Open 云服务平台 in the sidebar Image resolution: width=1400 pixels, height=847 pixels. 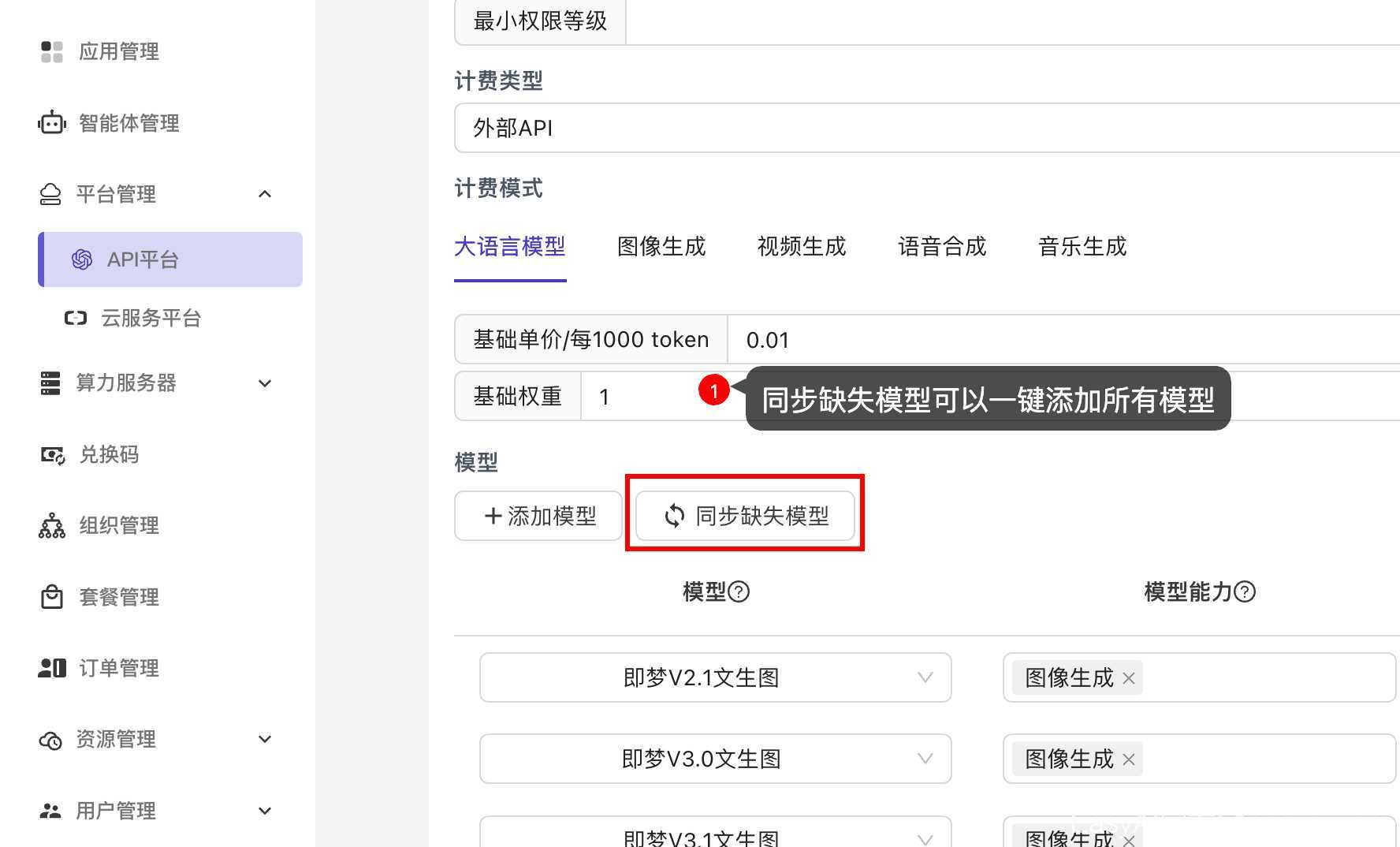click(x=151, y=318)
